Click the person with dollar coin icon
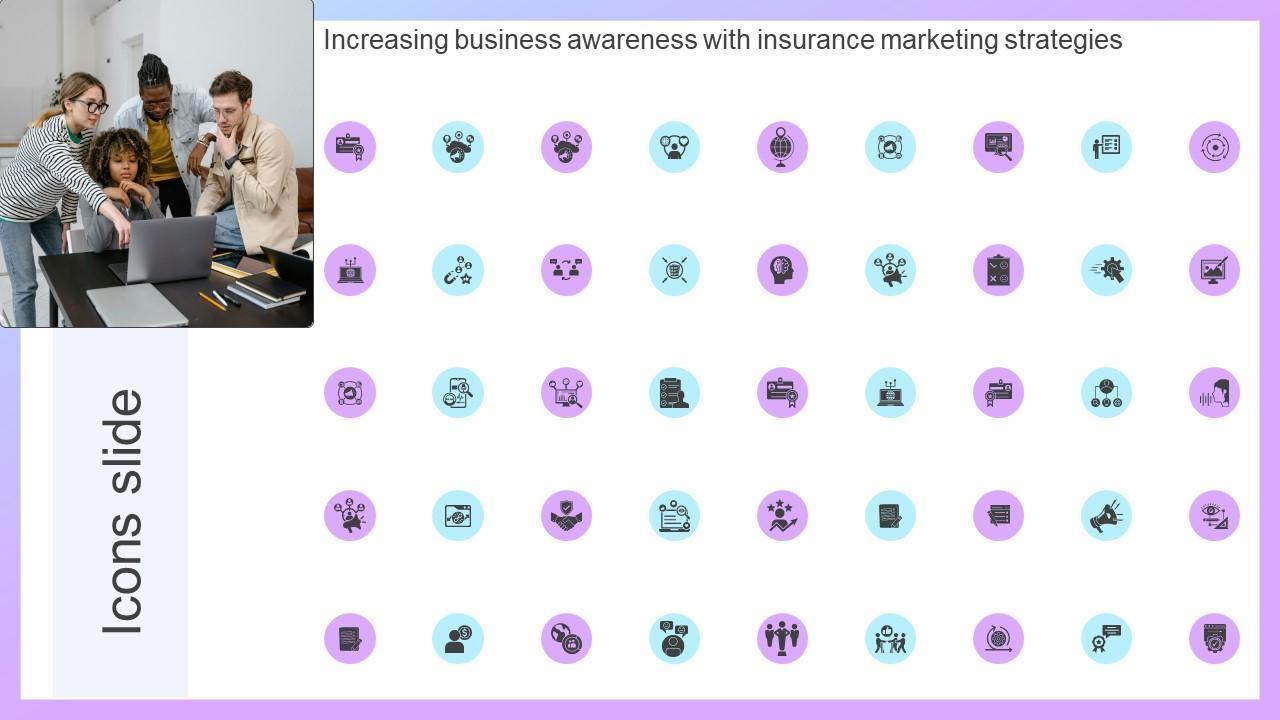 458,639
